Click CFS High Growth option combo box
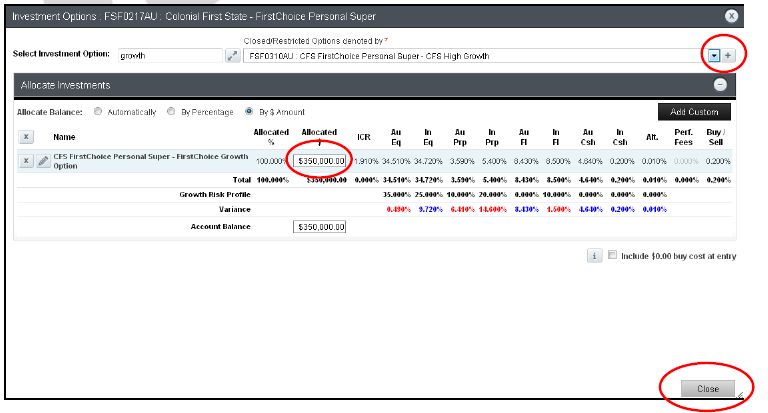This screenshot has height=413, width=768. click(475, 56)
